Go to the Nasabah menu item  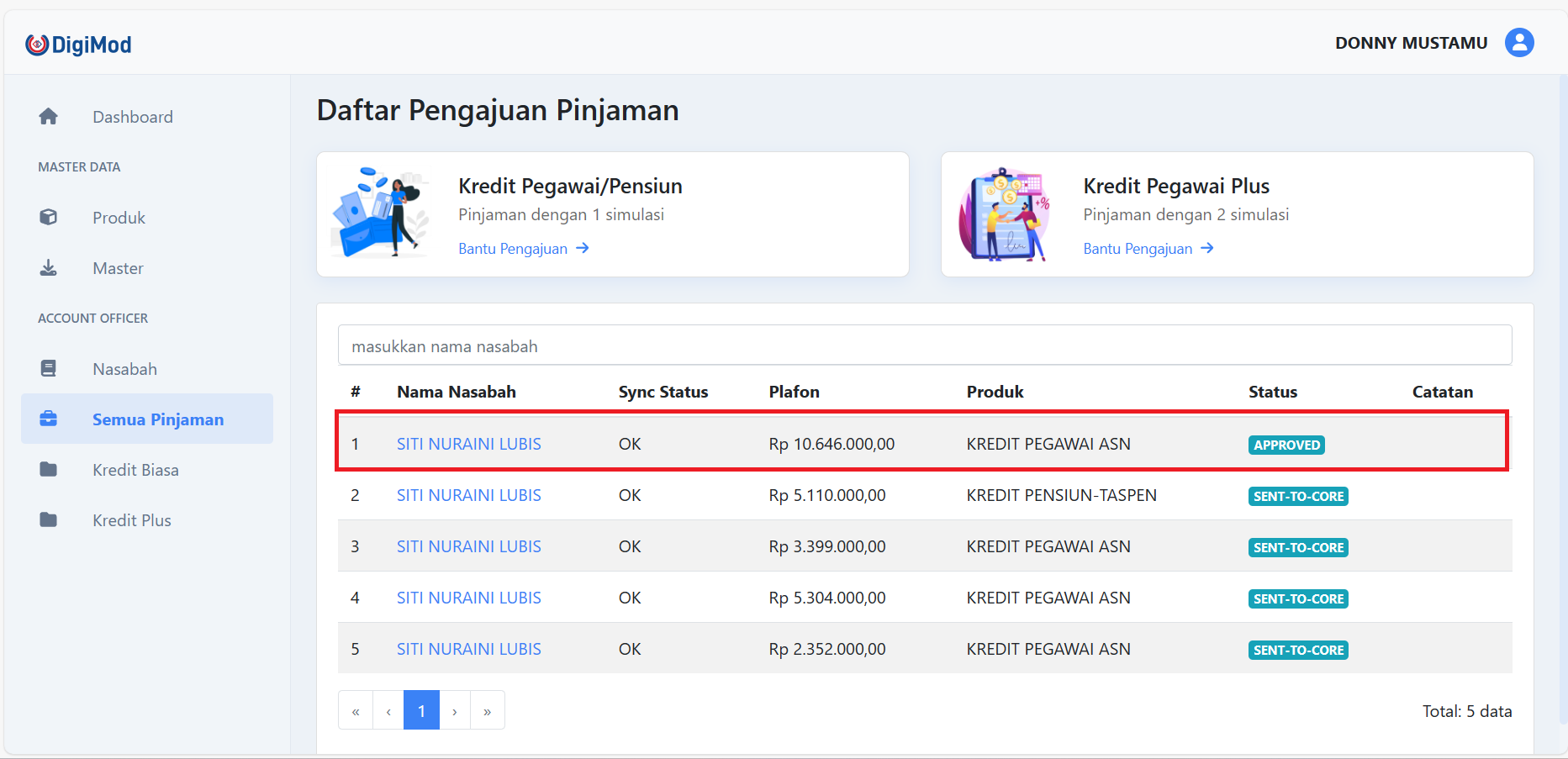click(124, 369)
